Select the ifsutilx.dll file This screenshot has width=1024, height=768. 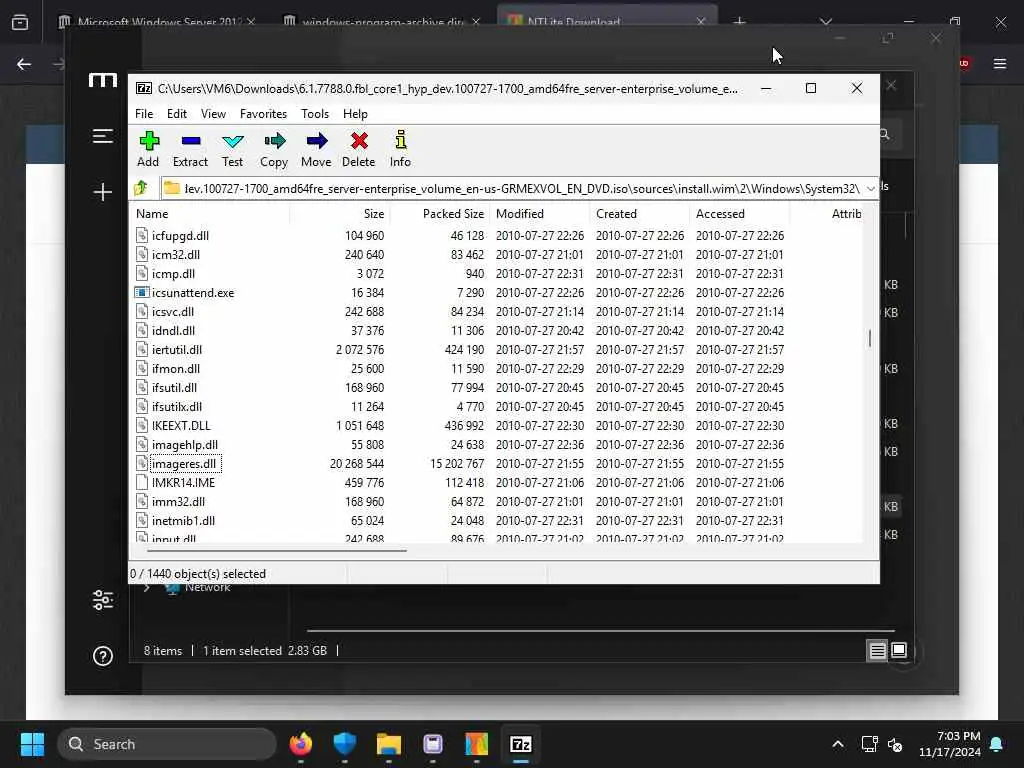point(177,406)
